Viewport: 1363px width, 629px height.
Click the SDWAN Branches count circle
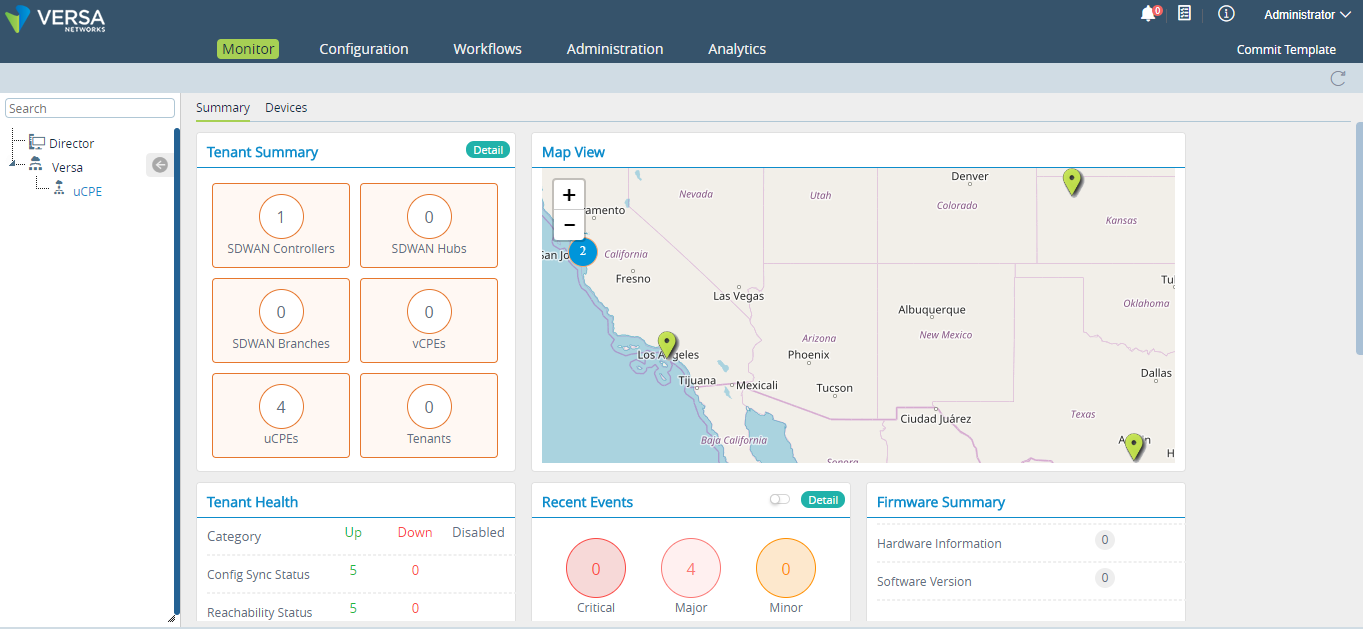coord(281,312)
